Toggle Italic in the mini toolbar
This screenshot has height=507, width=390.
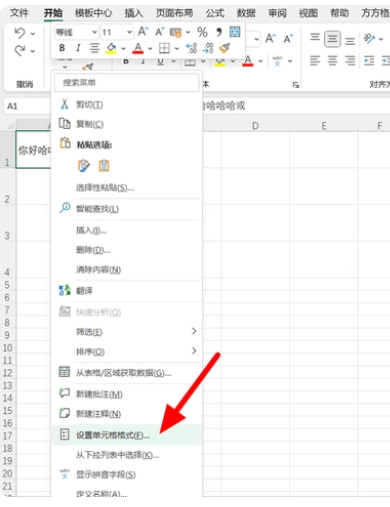[x=78, y=48]
